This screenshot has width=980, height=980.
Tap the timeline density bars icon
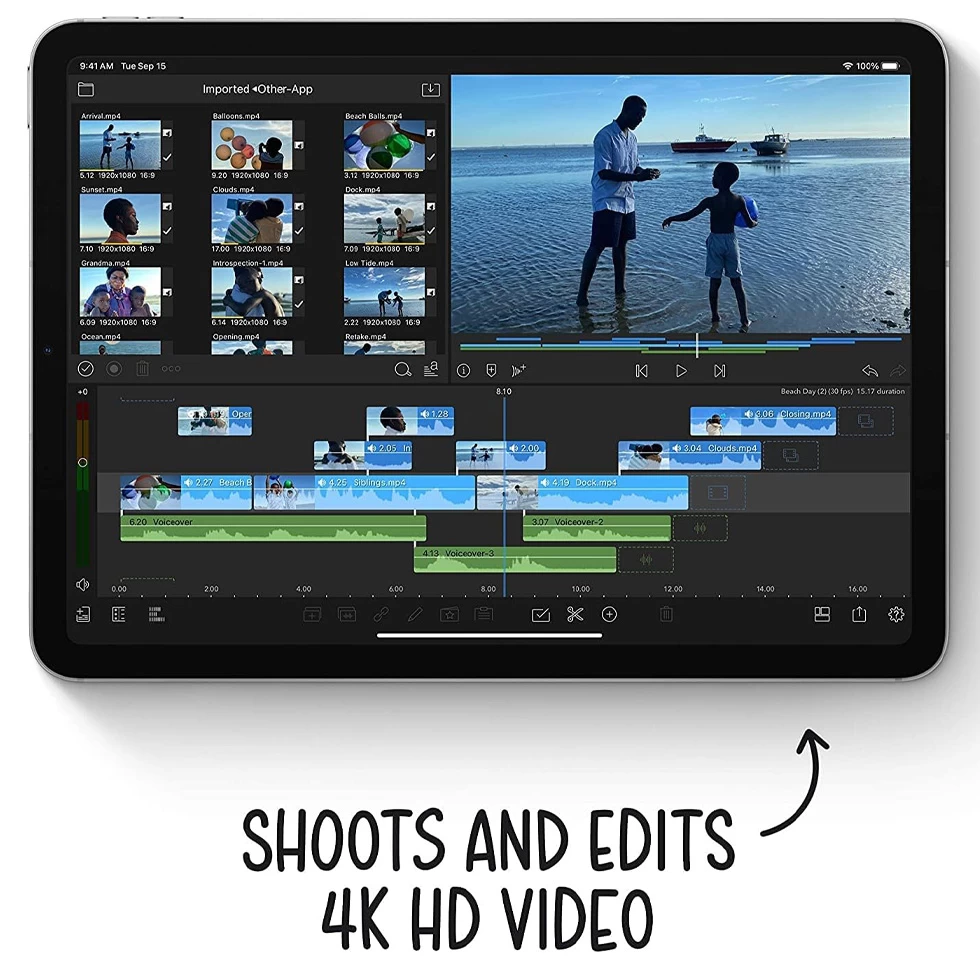[x=156, y=614]
